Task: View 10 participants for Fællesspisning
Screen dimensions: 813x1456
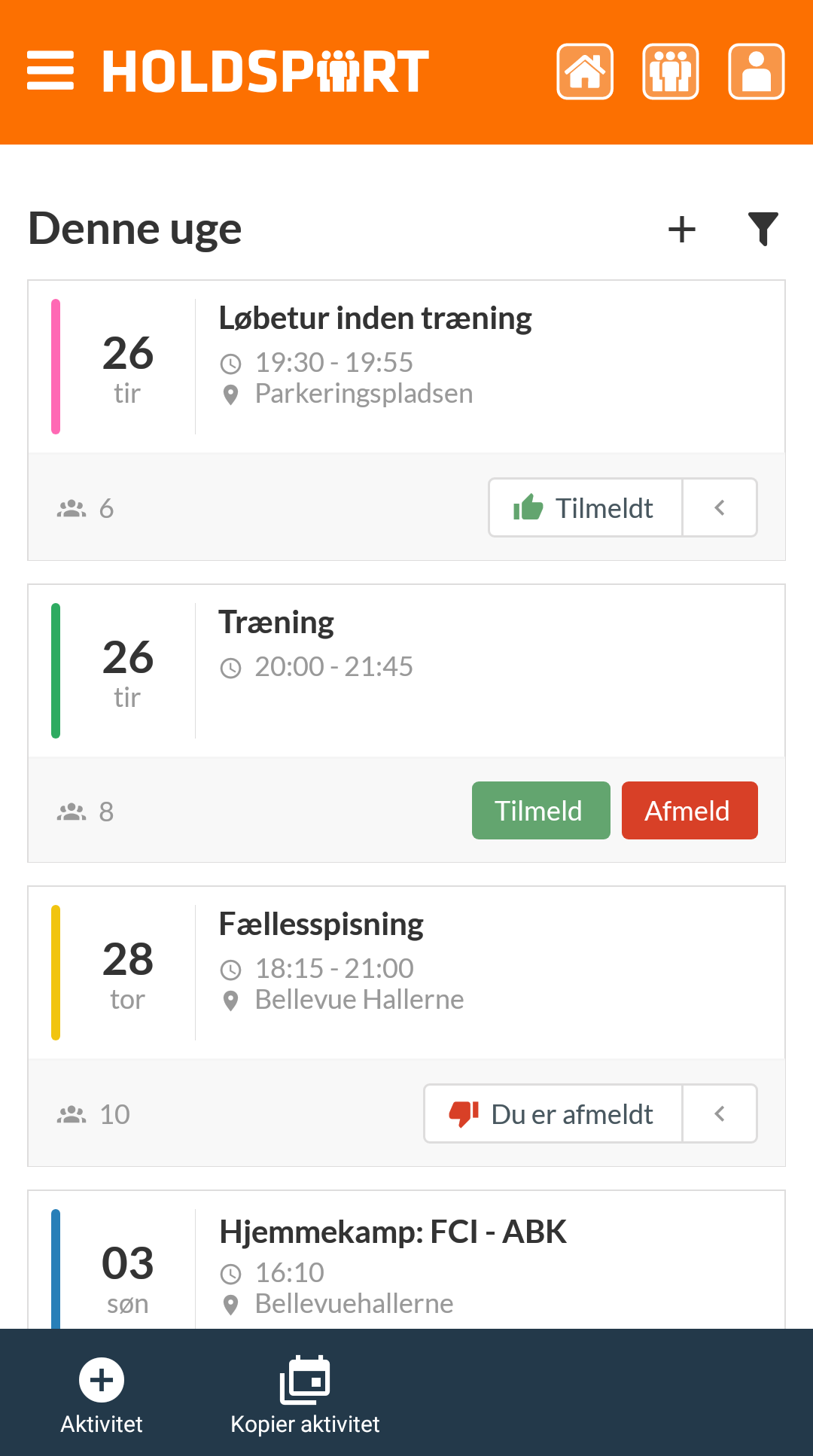Action: coord(93,1114)
